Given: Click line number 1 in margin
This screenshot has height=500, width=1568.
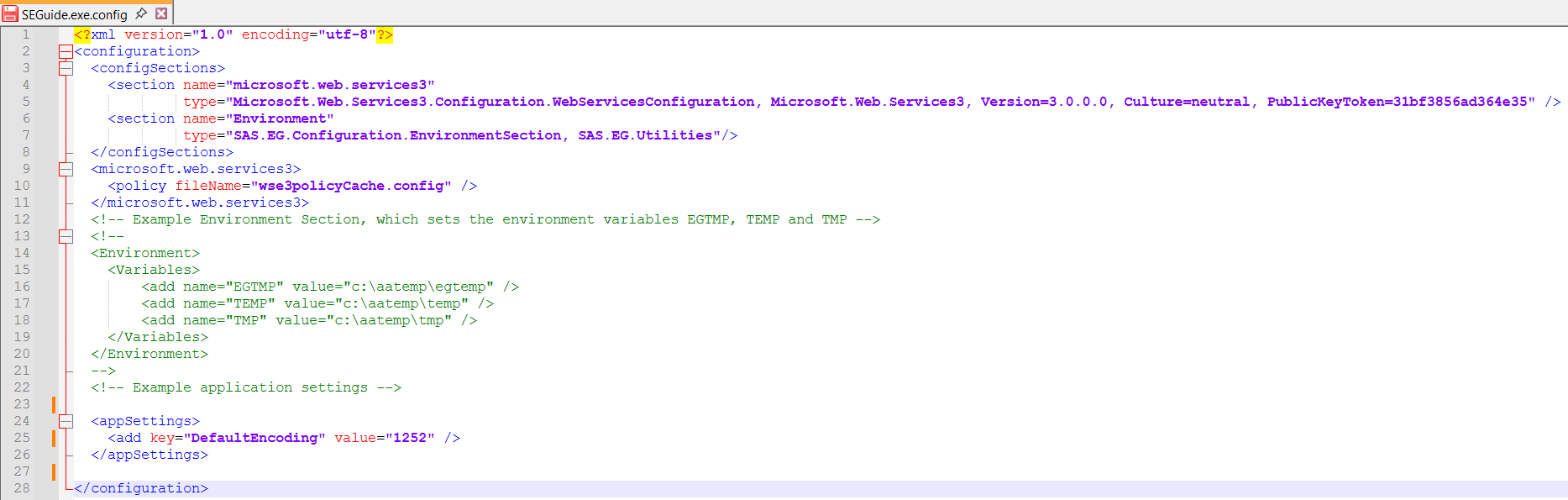Looking at the screenshot, I should 26,34.
